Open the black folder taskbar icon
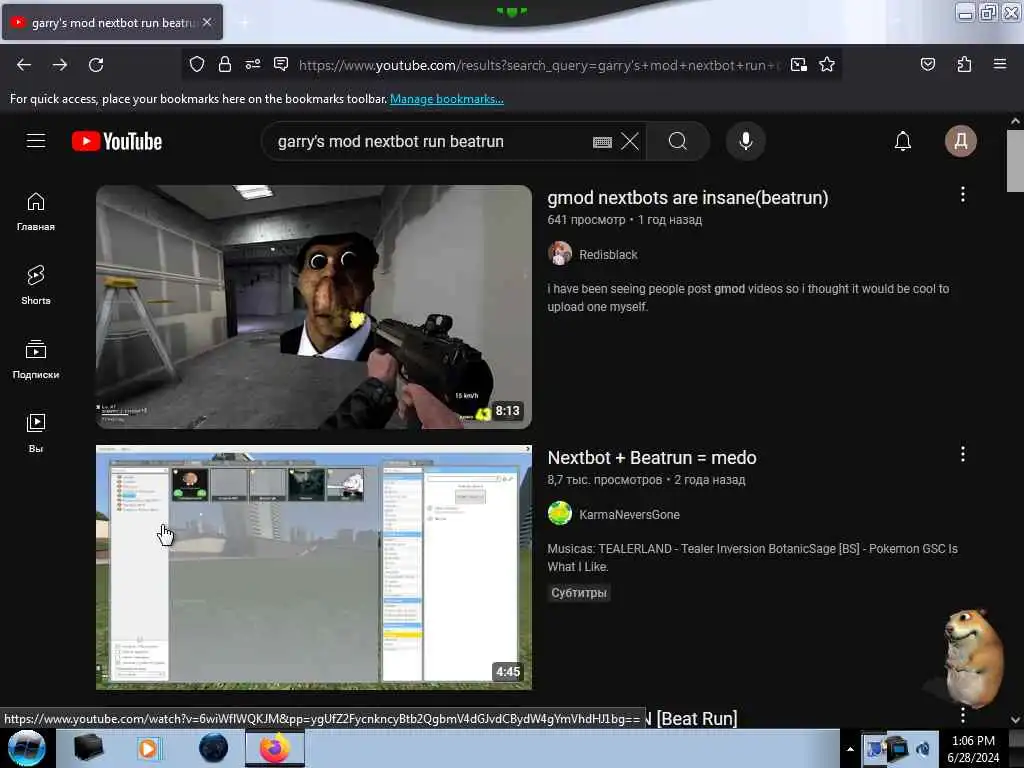Image resolution: width=1024 pixels, height=768 pixels. click(x=88, y=748)
